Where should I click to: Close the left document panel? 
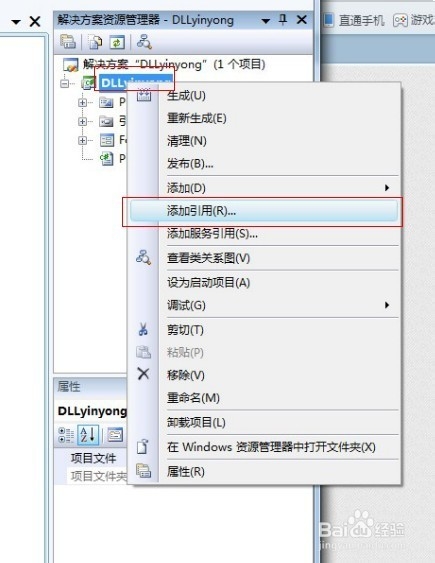click(x=35, y=22)
